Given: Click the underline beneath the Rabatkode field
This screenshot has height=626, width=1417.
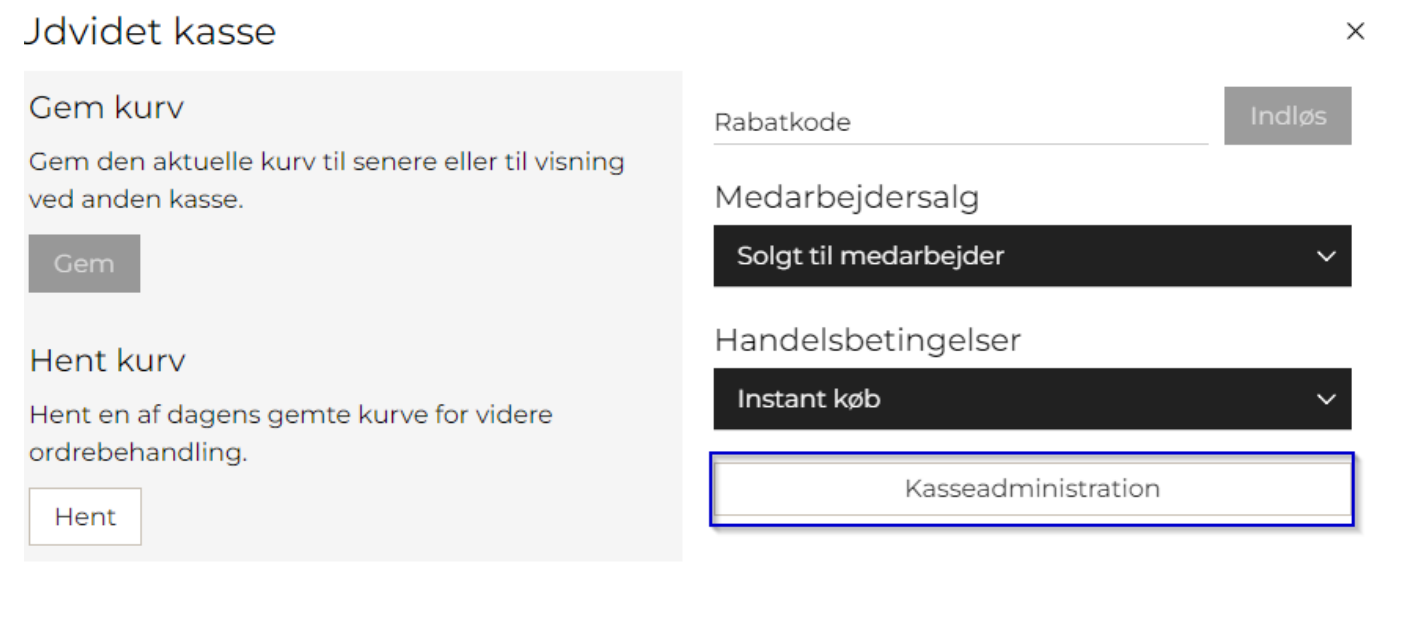Looking at the screenshot, I should tap(960, 143).
